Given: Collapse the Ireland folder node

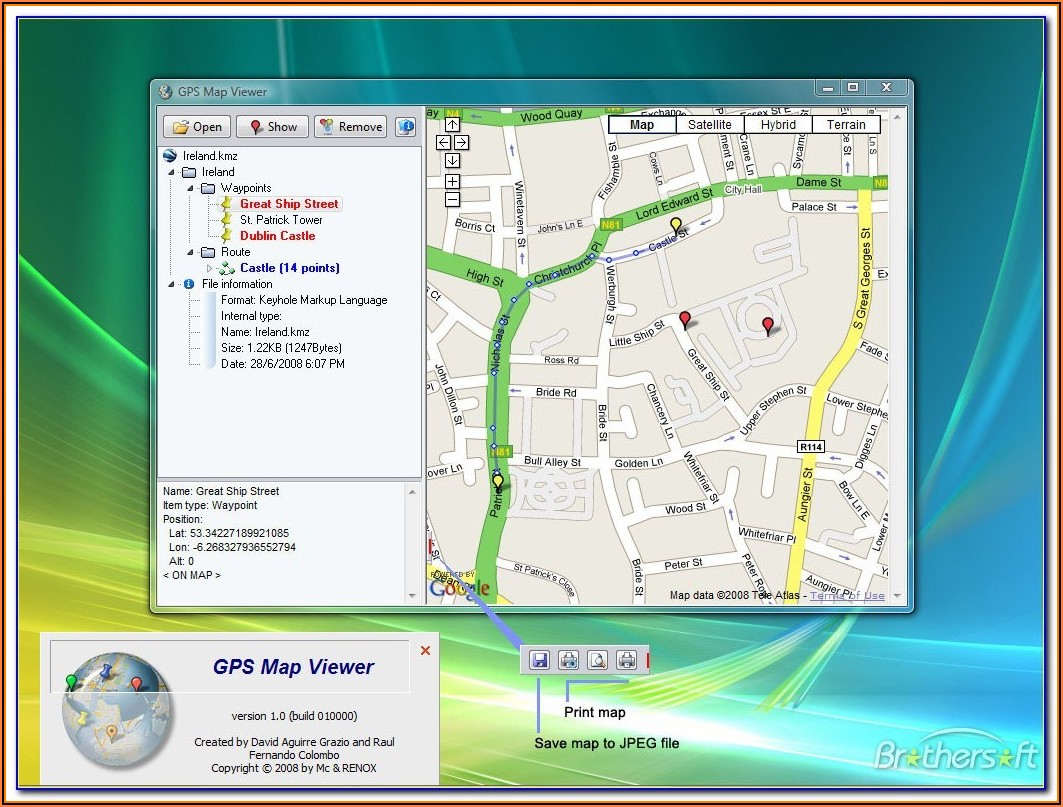Looking at the screenshot, I should click(x=172, y=172).
